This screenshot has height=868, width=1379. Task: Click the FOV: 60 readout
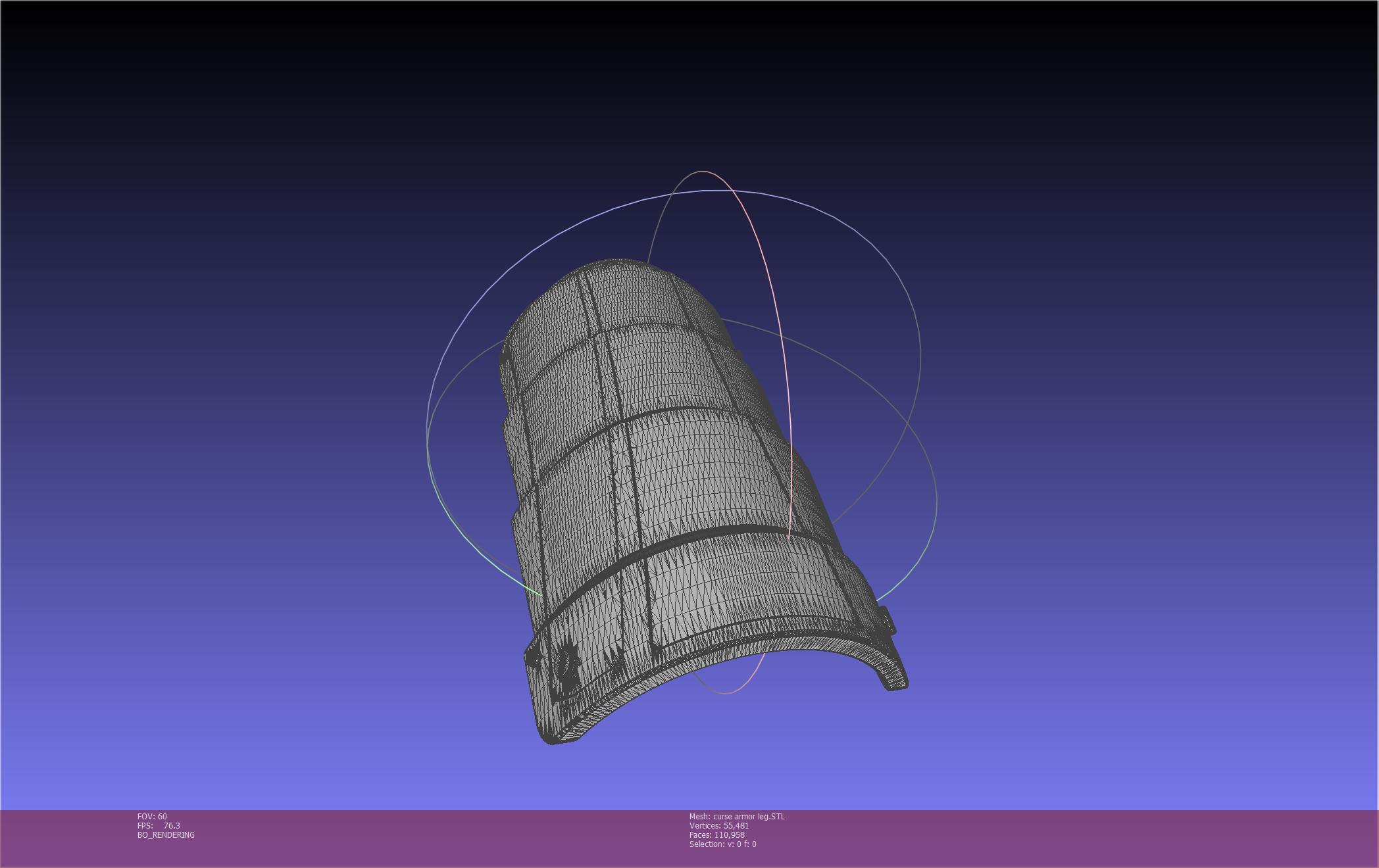tap(152, 817)
